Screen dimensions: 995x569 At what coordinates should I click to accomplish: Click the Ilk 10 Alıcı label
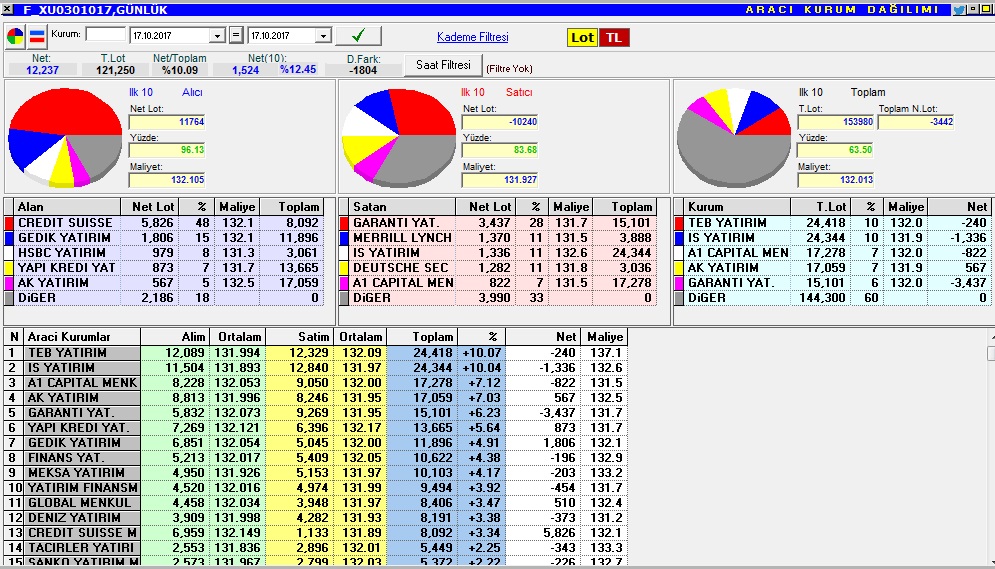click(166, 93)
